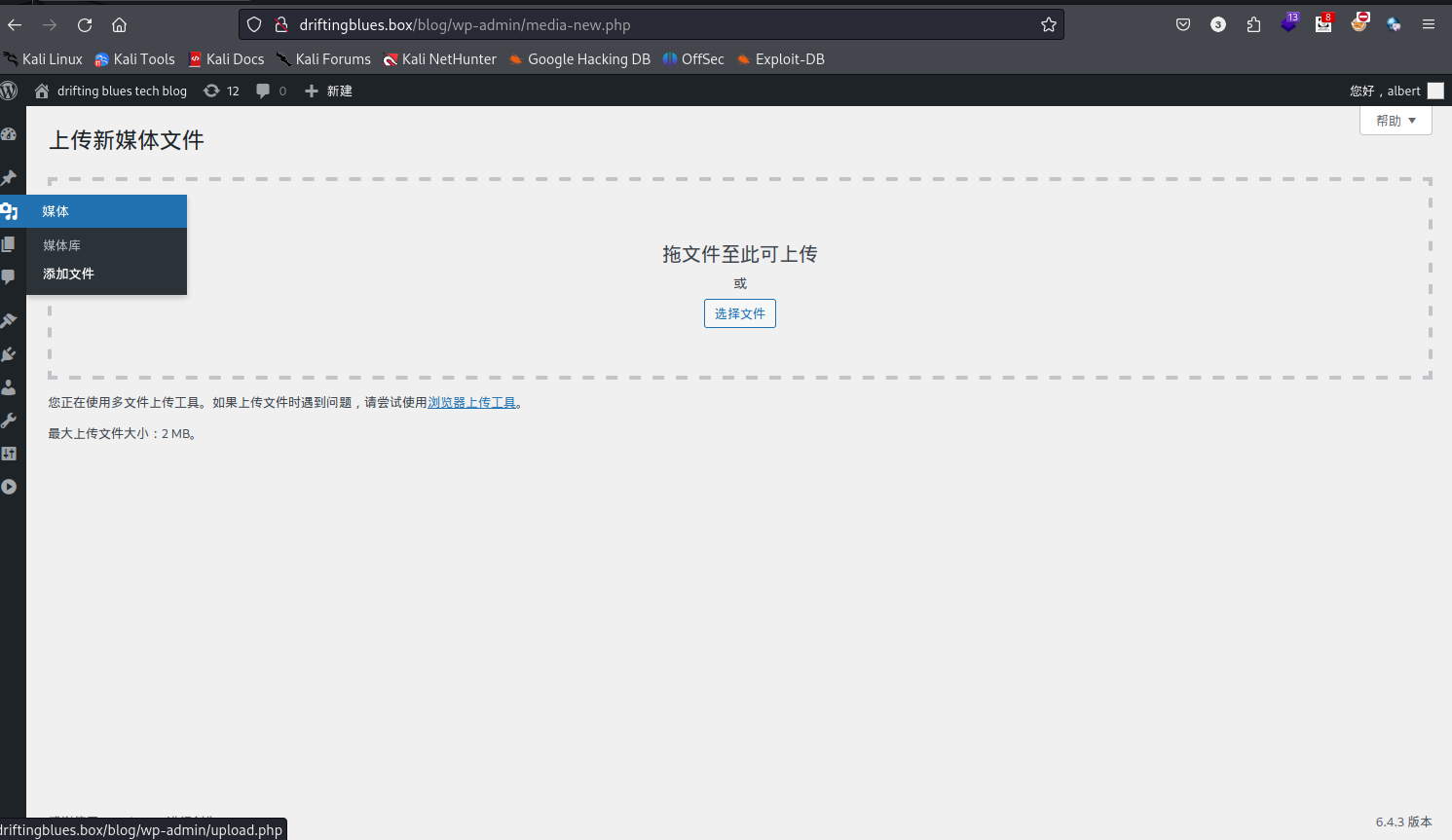
Task: Open the Comments bubble sidebar icon
Action: 9,277
